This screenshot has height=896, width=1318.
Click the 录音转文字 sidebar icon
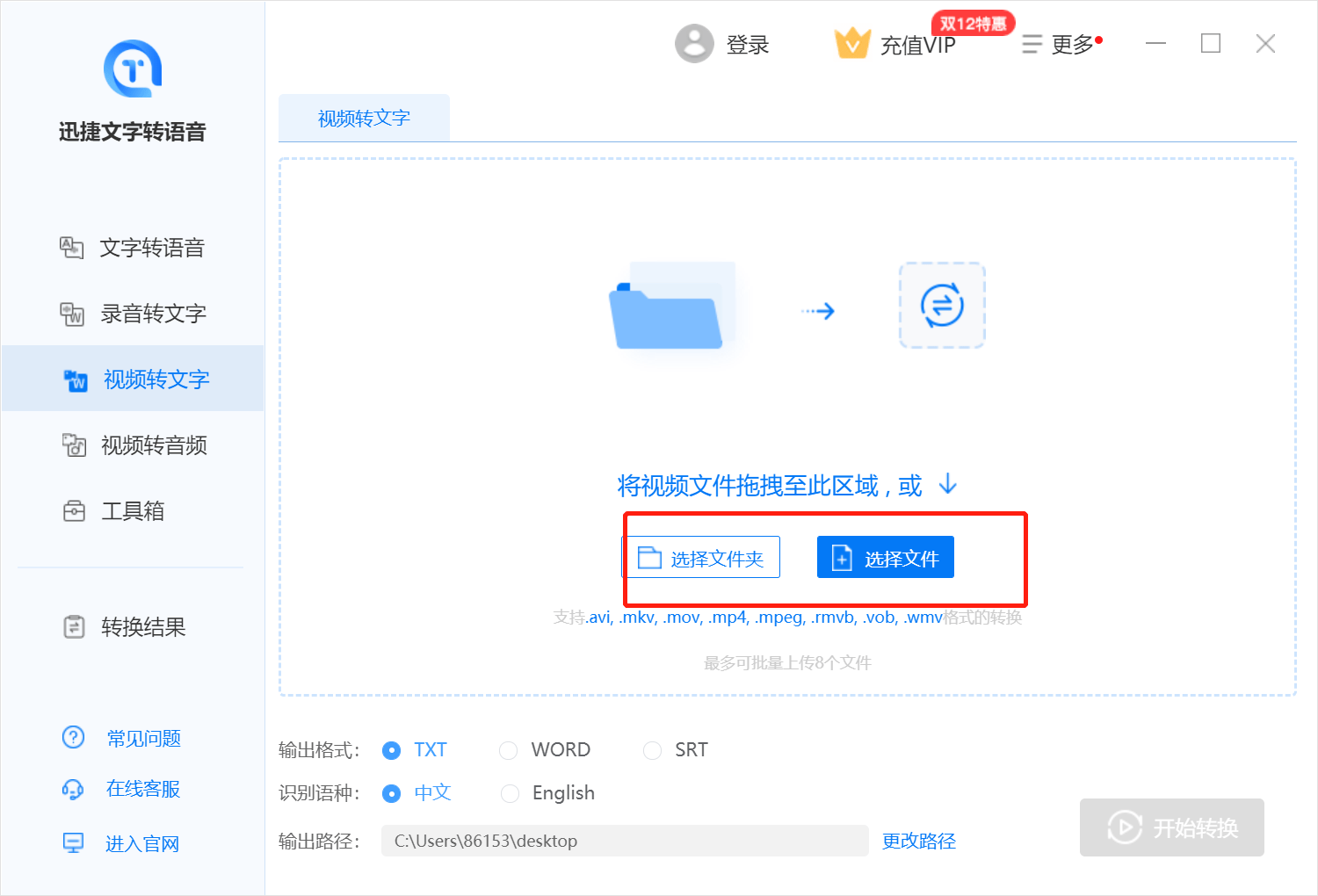pos(71,314)
